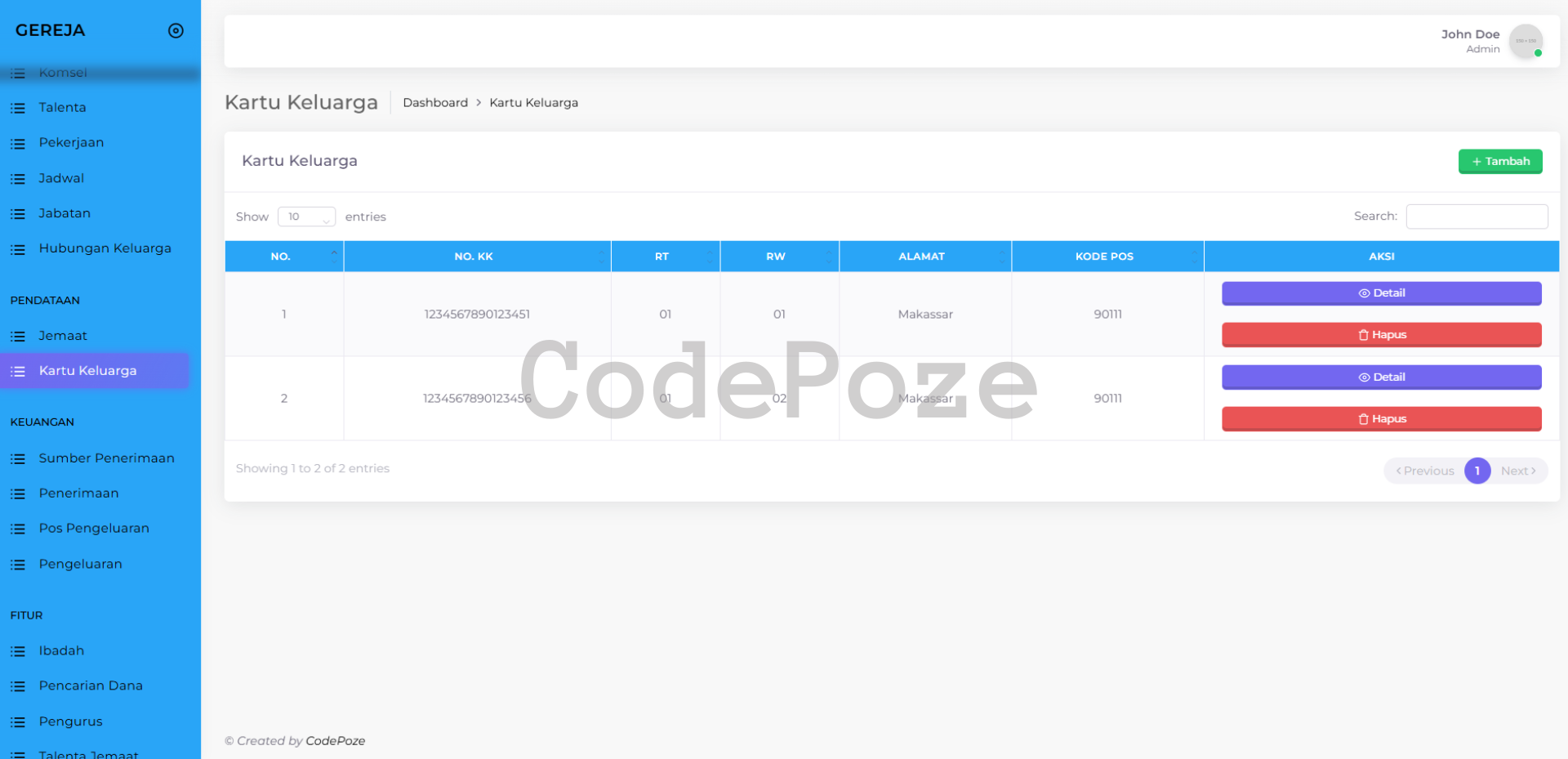The height and width of the screenshot is (759, 1568).
Task: View Detail for the first row
Action: click(x=1381, y=293)
